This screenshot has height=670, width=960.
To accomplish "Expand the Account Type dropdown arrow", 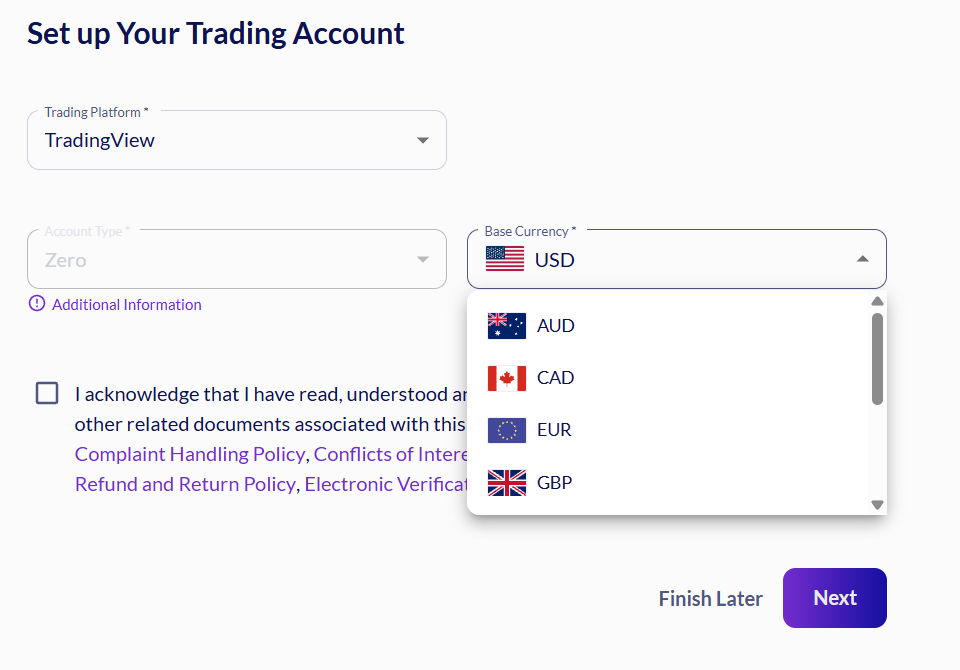I will click(x=422, y=260).
